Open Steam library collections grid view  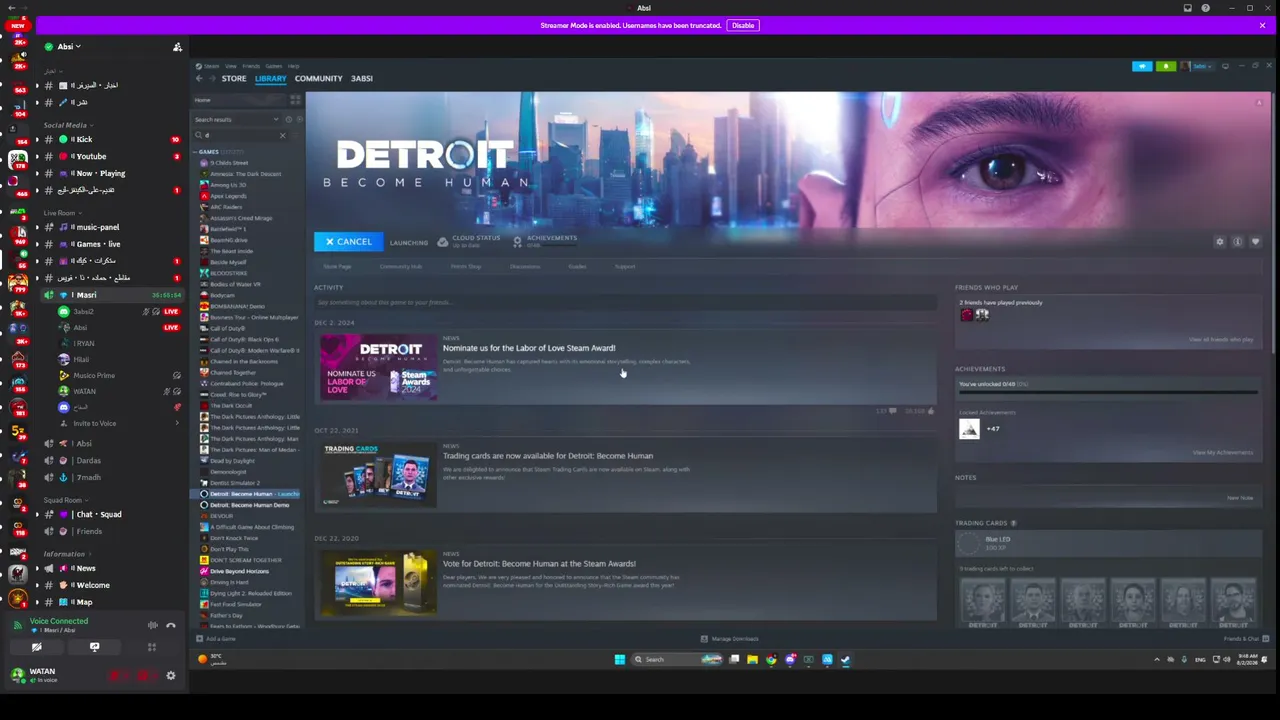[x=295, y=100]
